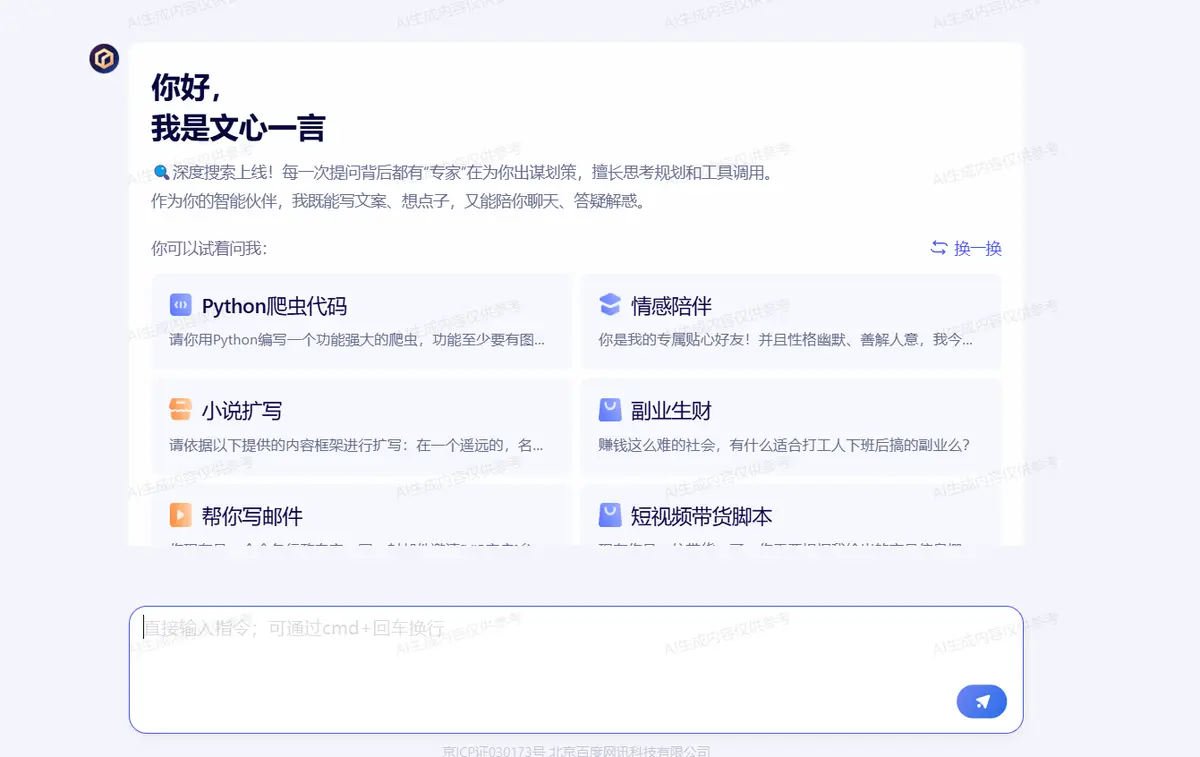Click the 我是文心一言 title text
The width and height of the screenshot is (1200, 757).
pos(238,128)
